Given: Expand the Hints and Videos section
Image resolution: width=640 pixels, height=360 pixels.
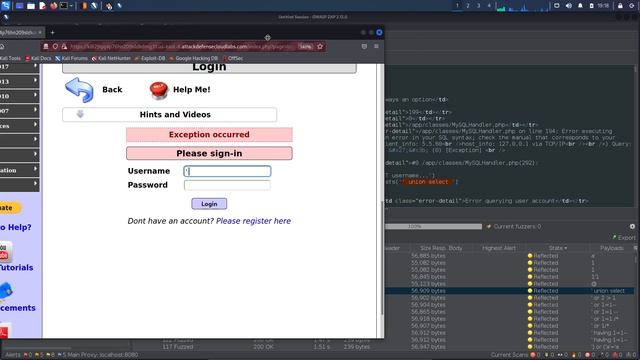Looking at the screenshot, I should tap(169, 115).
